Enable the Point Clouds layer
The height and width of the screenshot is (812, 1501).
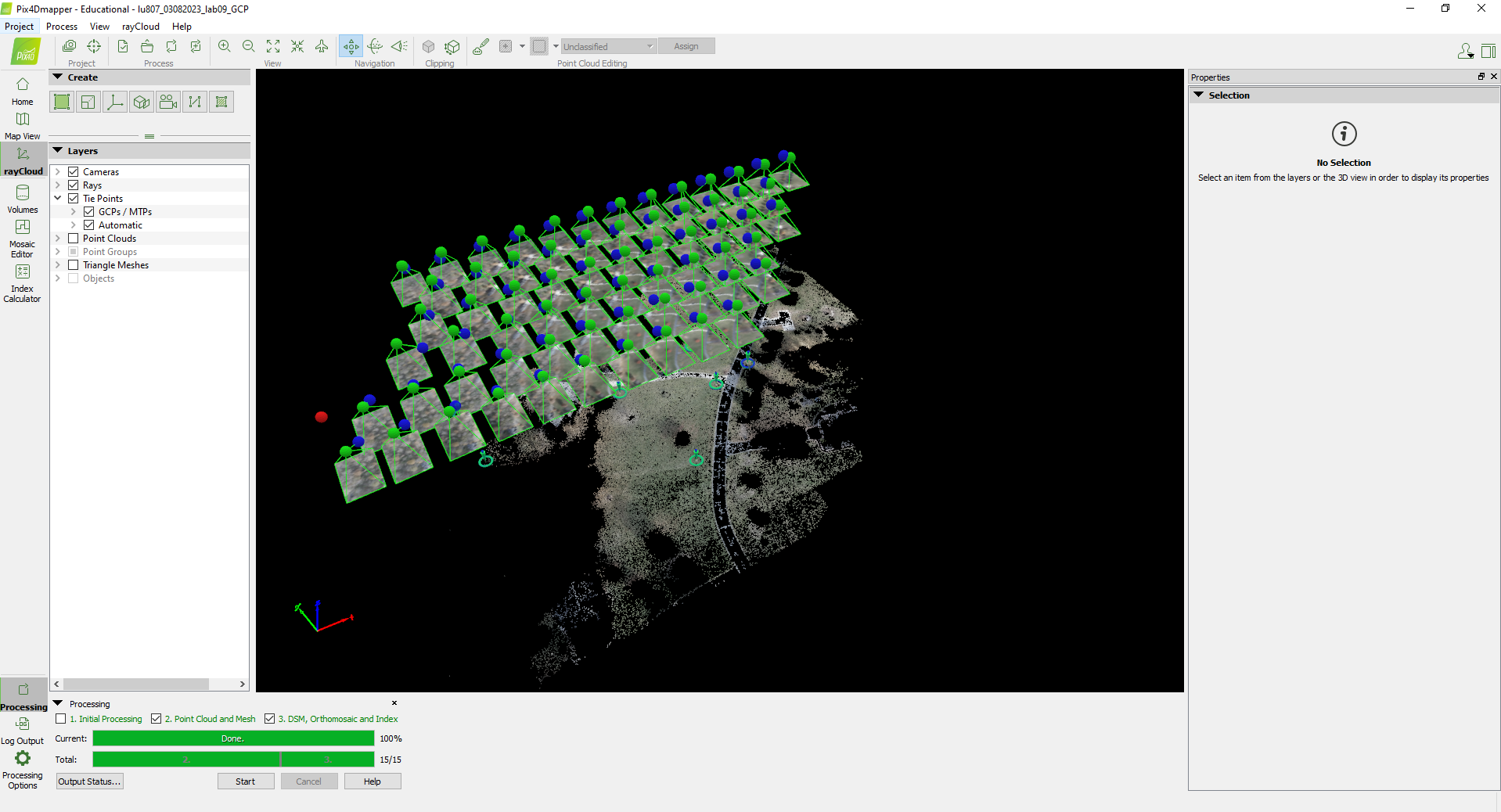click(x=74, y=239)
